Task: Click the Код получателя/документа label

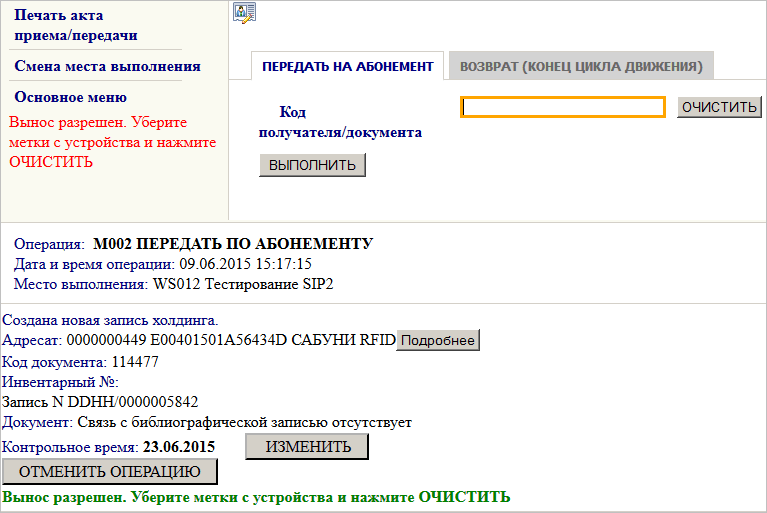Action: tap(340, 122)
